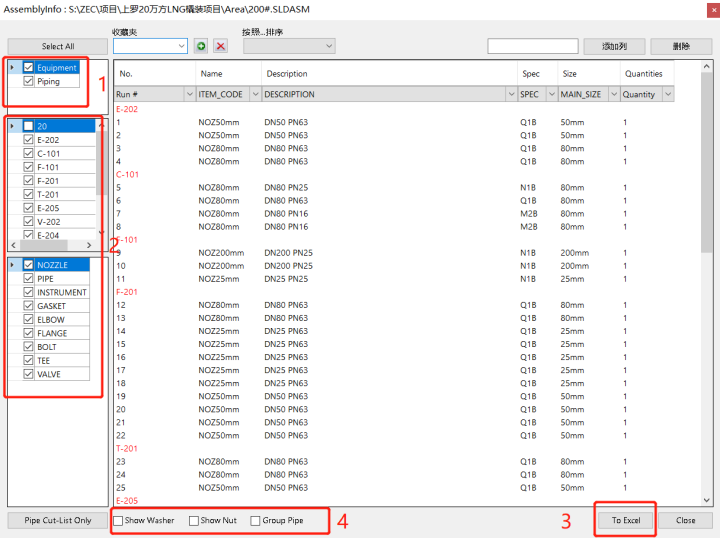Select row 11 NOZ25mm item code

(x=219, y=279)
